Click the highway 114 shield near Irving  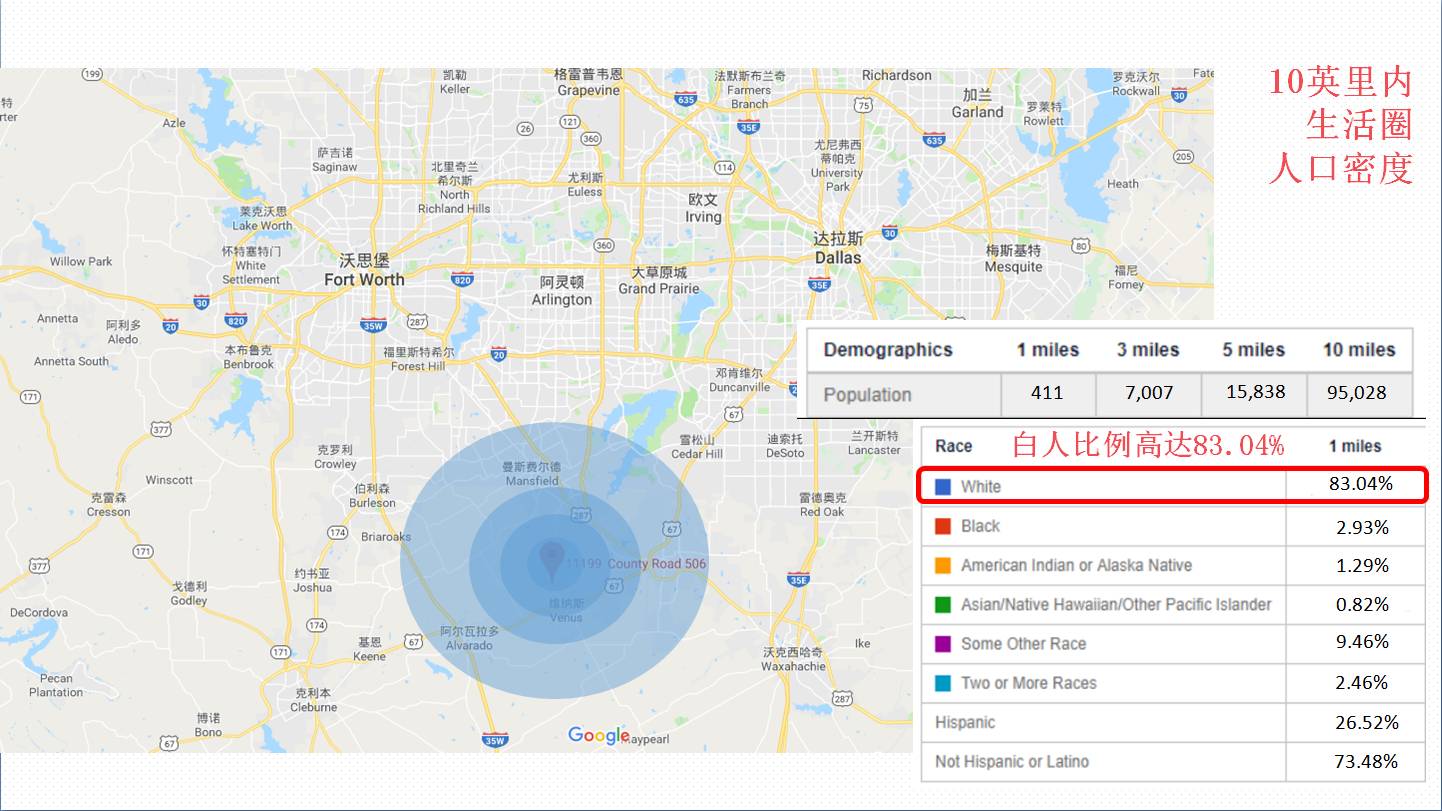725,167
